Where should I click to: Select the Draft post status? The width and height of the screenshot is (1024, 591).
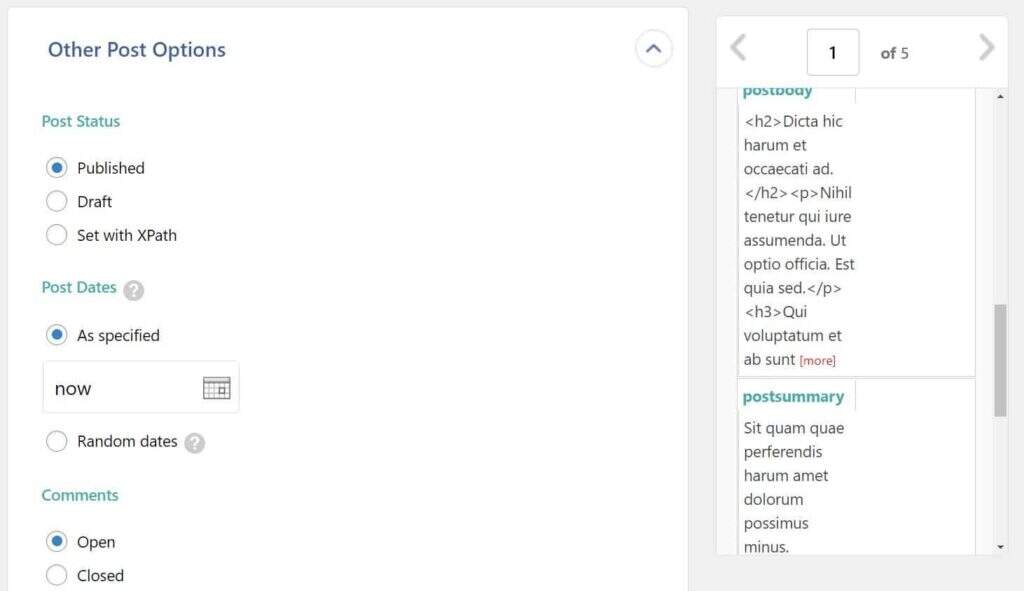pyautogui.click(x=57, y=201)
